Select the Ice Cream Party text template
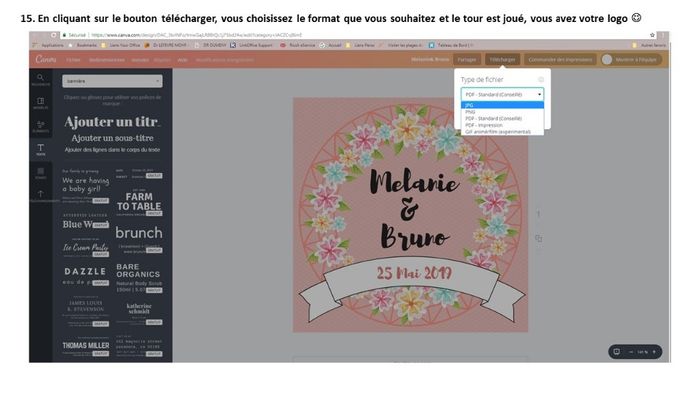The image size is (700, 393). coord(86,247)
